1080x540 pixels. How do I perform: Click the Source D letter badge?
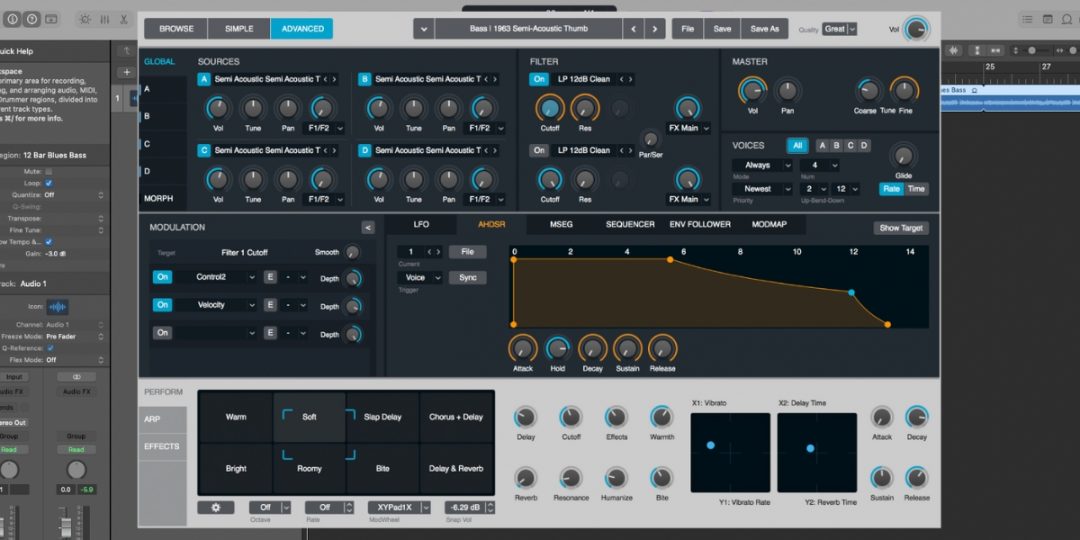click(x=364, y=150)
